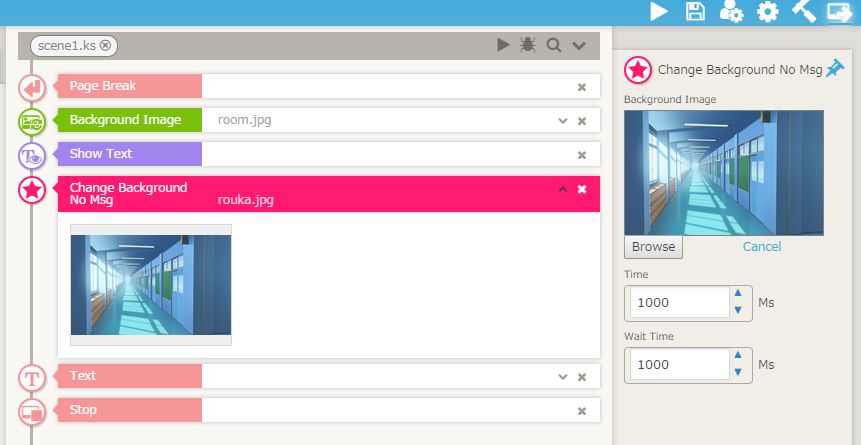The height and width of the screenshot is (445, 861).
Task: Delete the Stop component
Action: tap(582, 411)
